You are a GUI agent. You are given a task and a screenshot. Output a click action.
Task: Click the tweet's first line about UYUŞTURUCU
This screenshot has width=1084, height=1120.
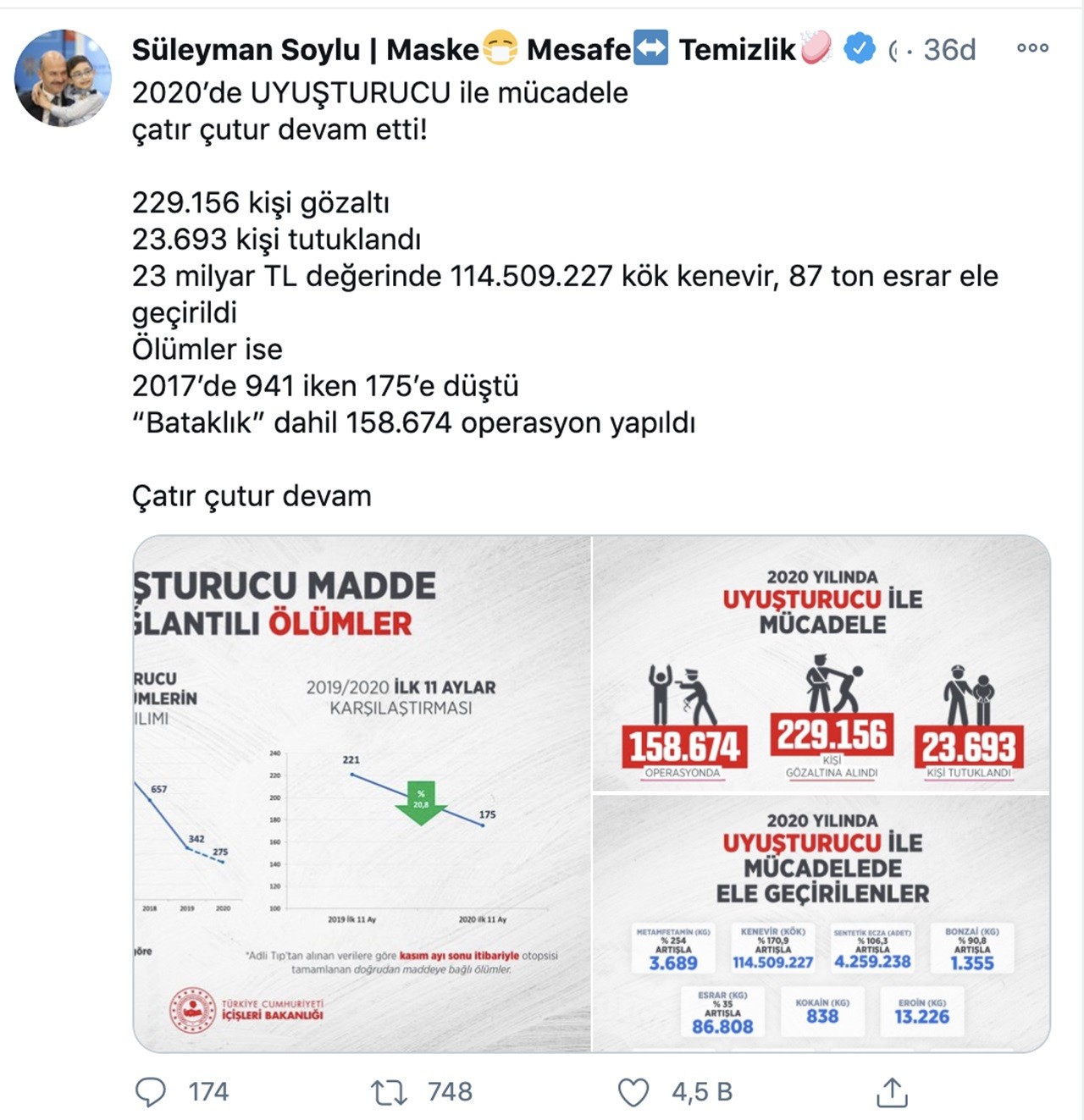point(379,93)
